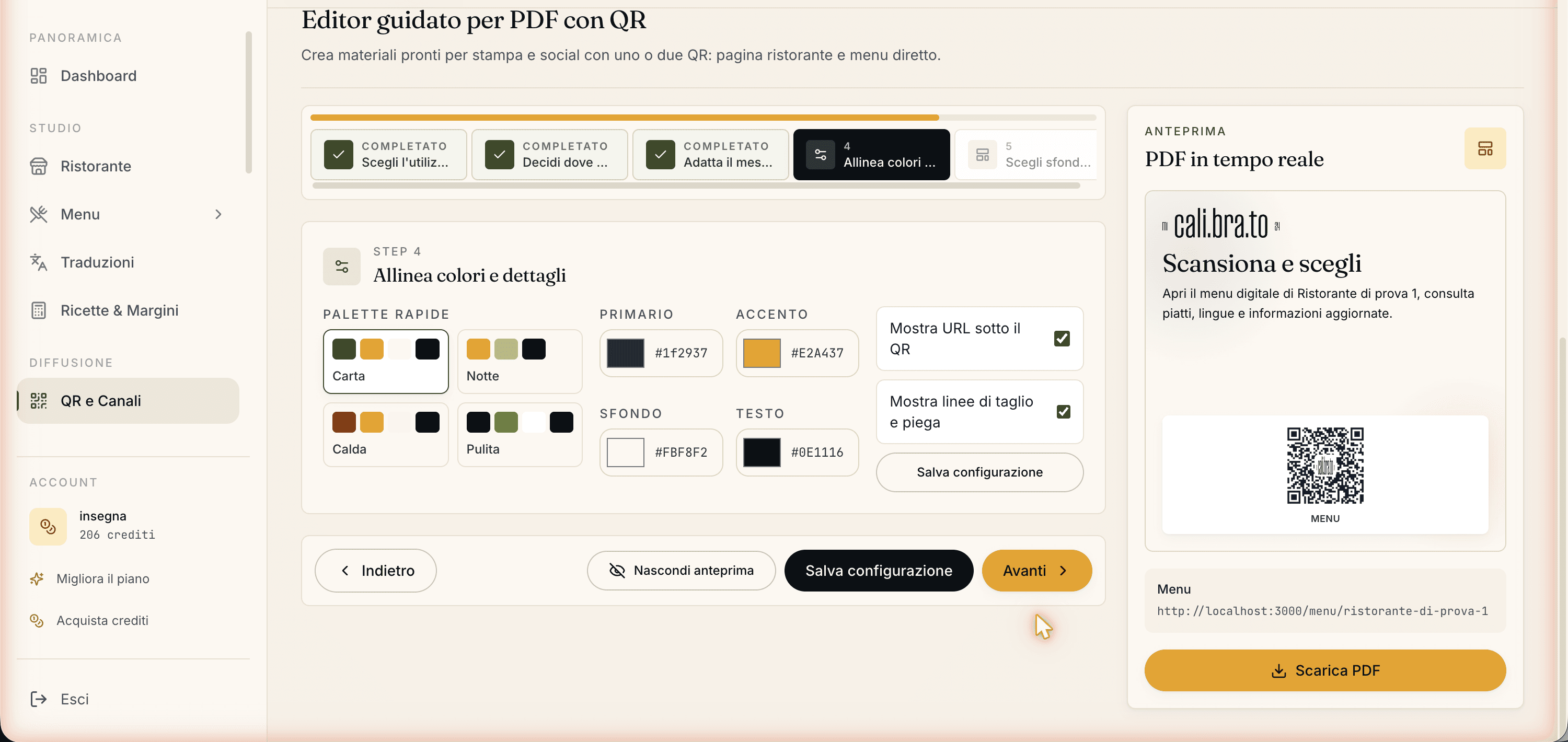Select the Carta quick palette

[385, 362]
